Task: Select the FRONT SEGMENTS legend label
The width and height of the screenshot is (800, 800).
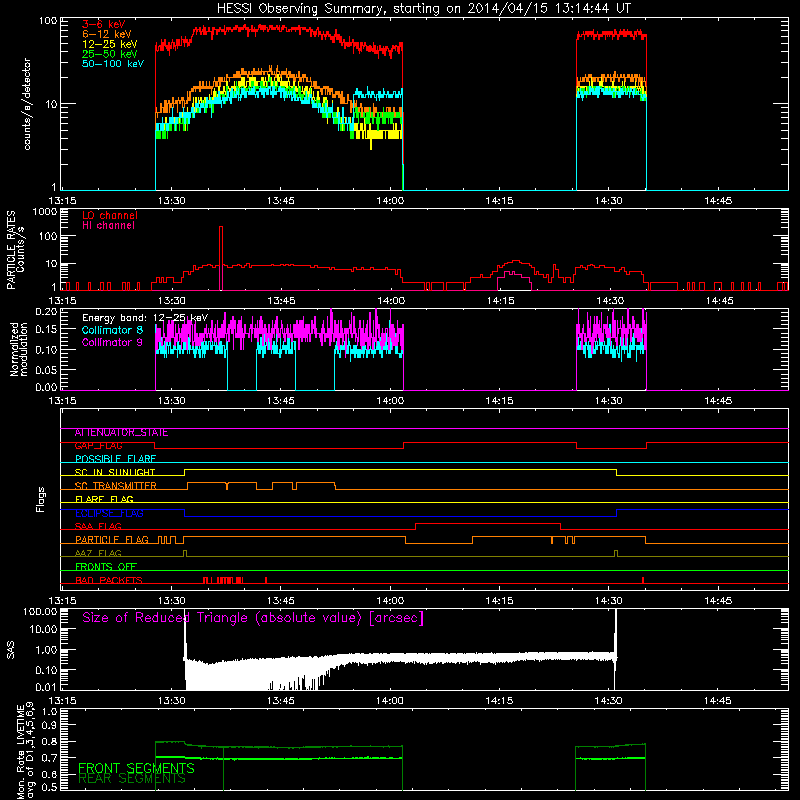Action: point(136,768)
